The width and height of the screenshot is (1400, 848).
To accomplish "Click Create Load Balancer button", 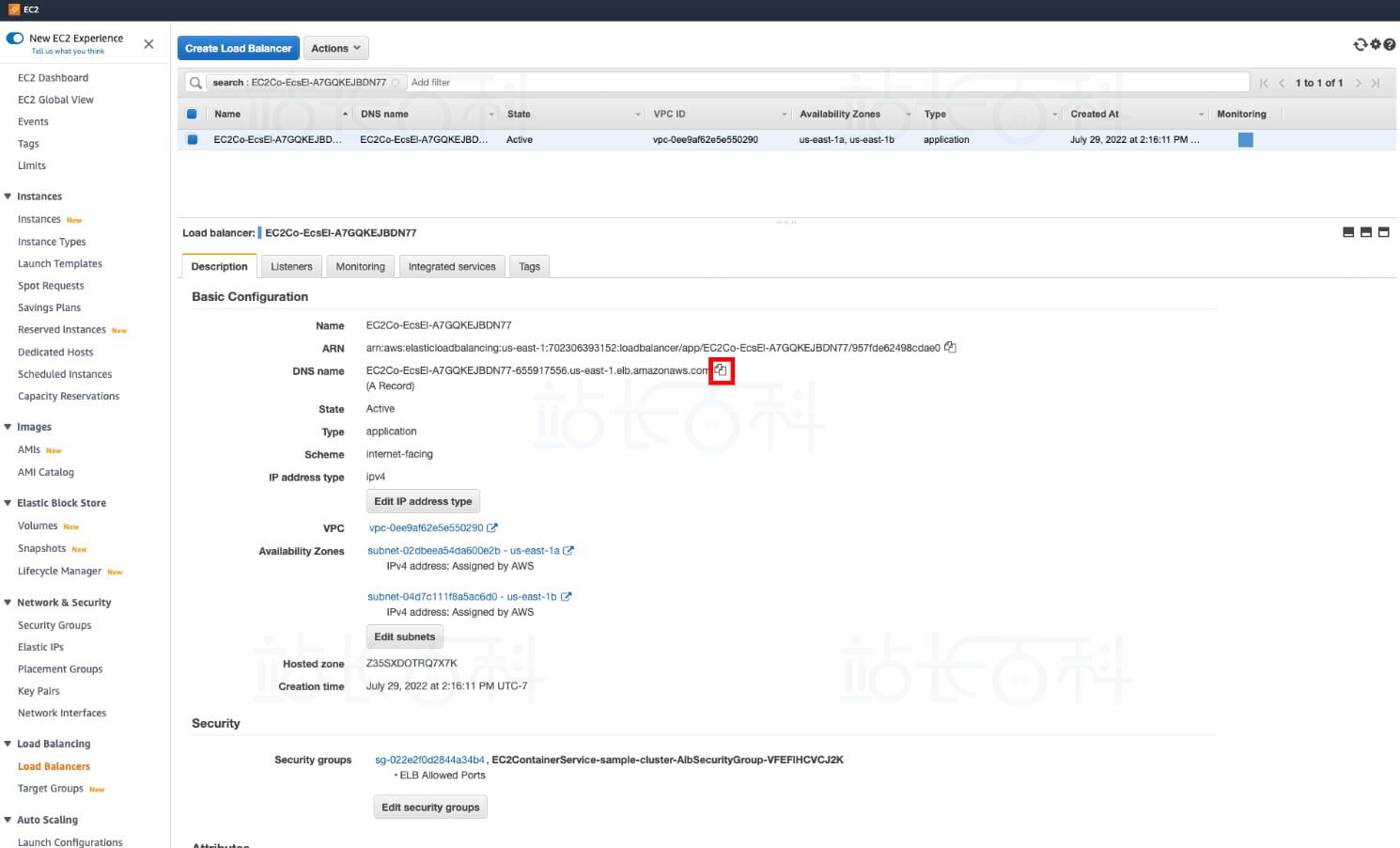I will (239, 48).
